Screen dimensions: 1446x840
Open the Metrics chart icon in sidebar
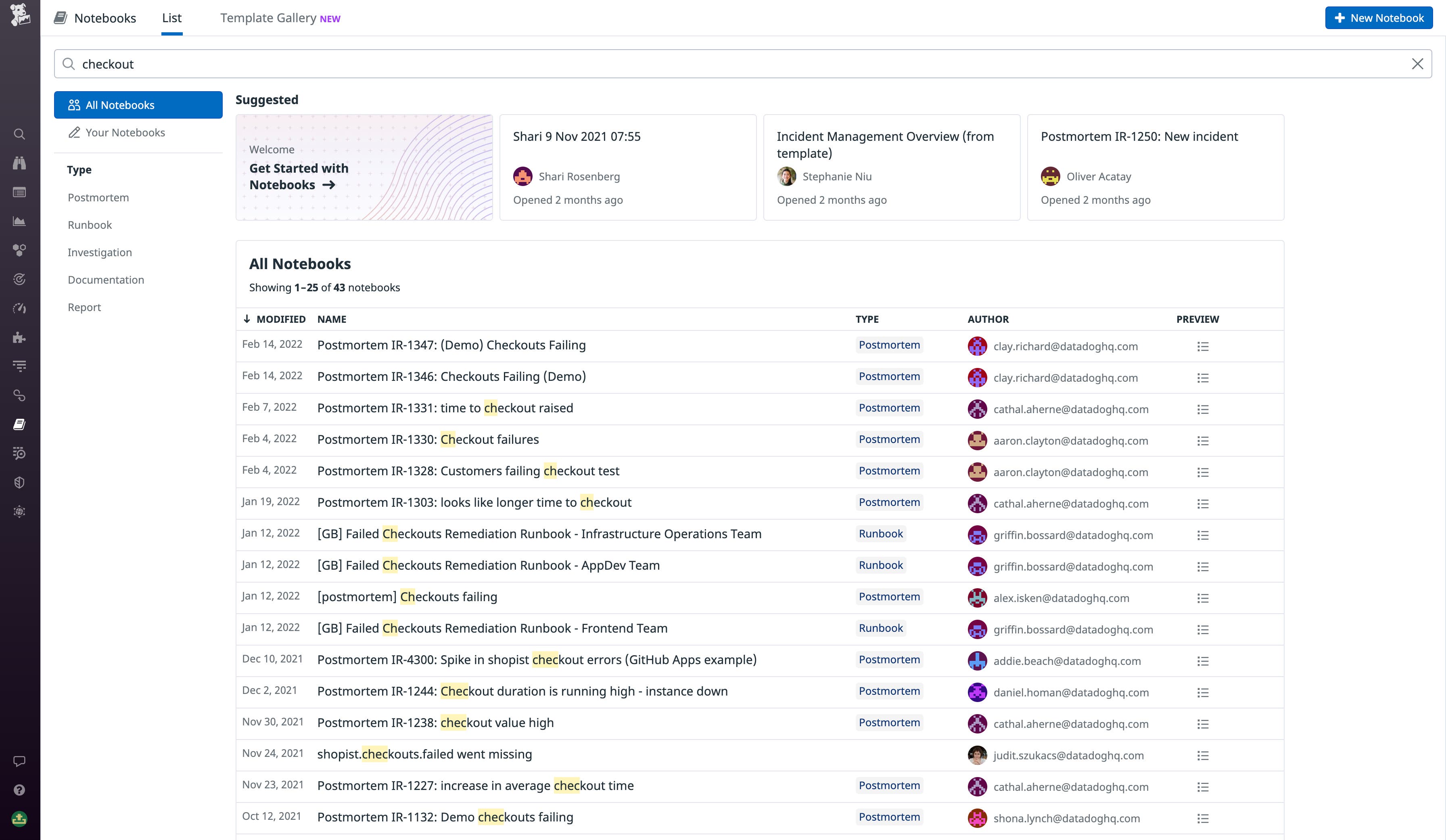pos(19,221)
